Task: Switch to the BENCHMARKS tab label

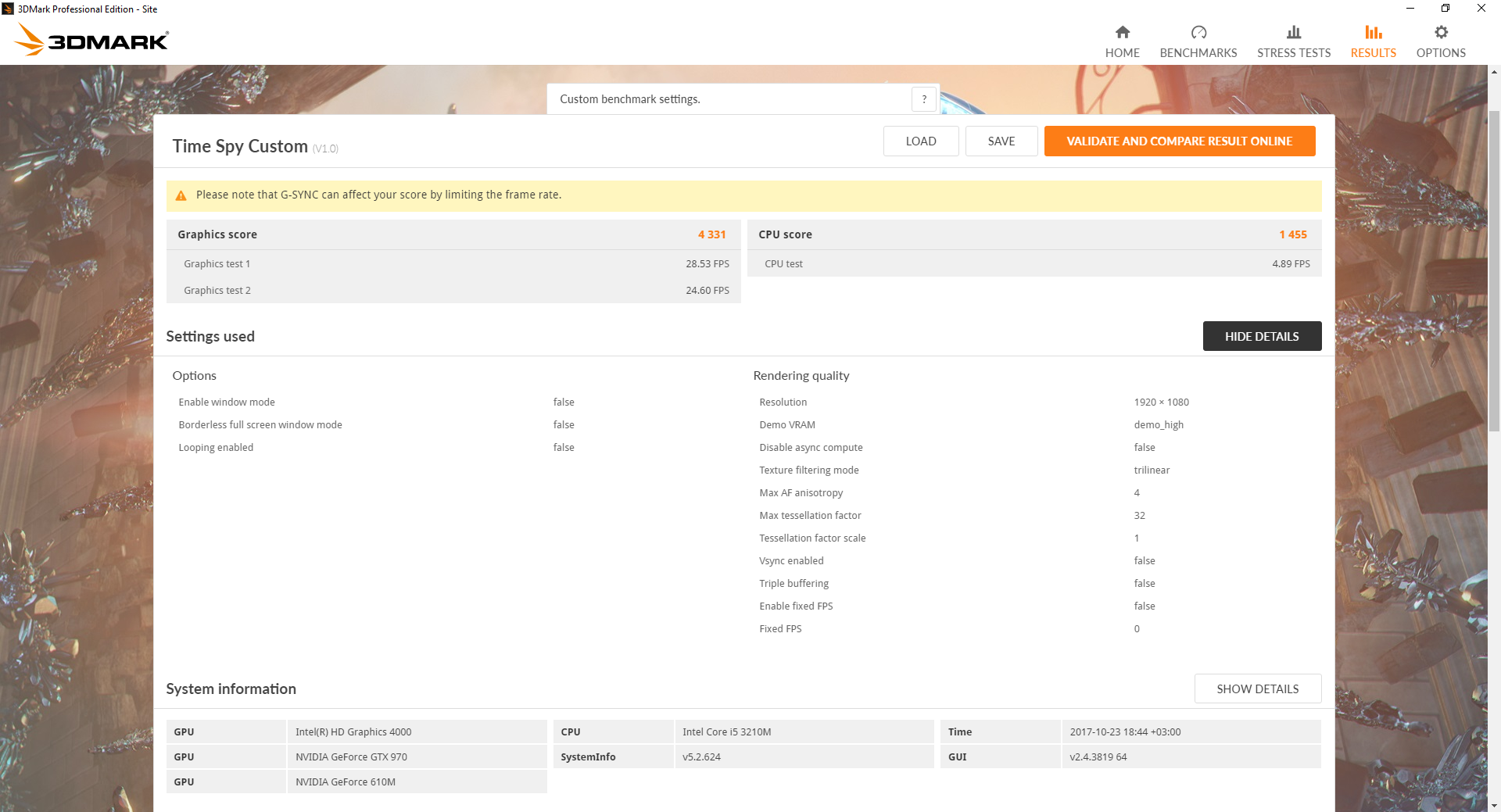Action: point(1198,53)
